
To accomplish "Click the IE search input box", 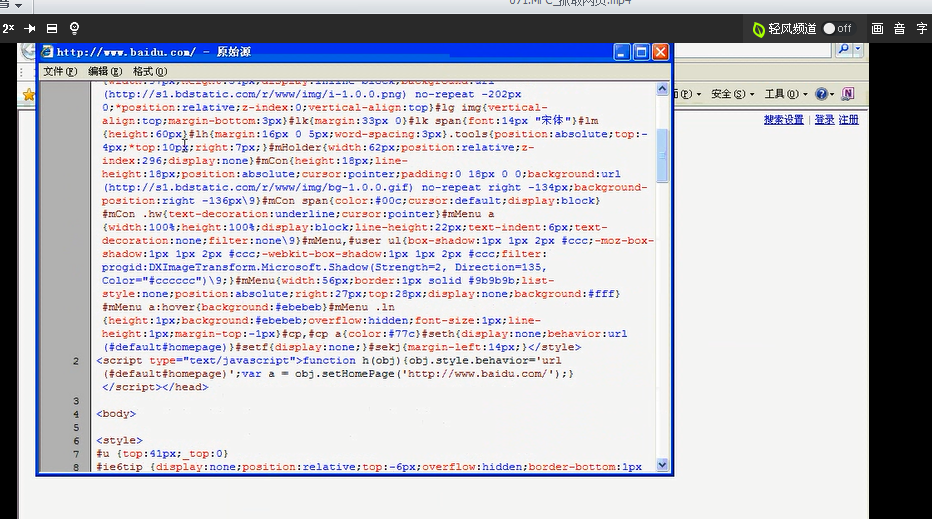I will [752, 50].
